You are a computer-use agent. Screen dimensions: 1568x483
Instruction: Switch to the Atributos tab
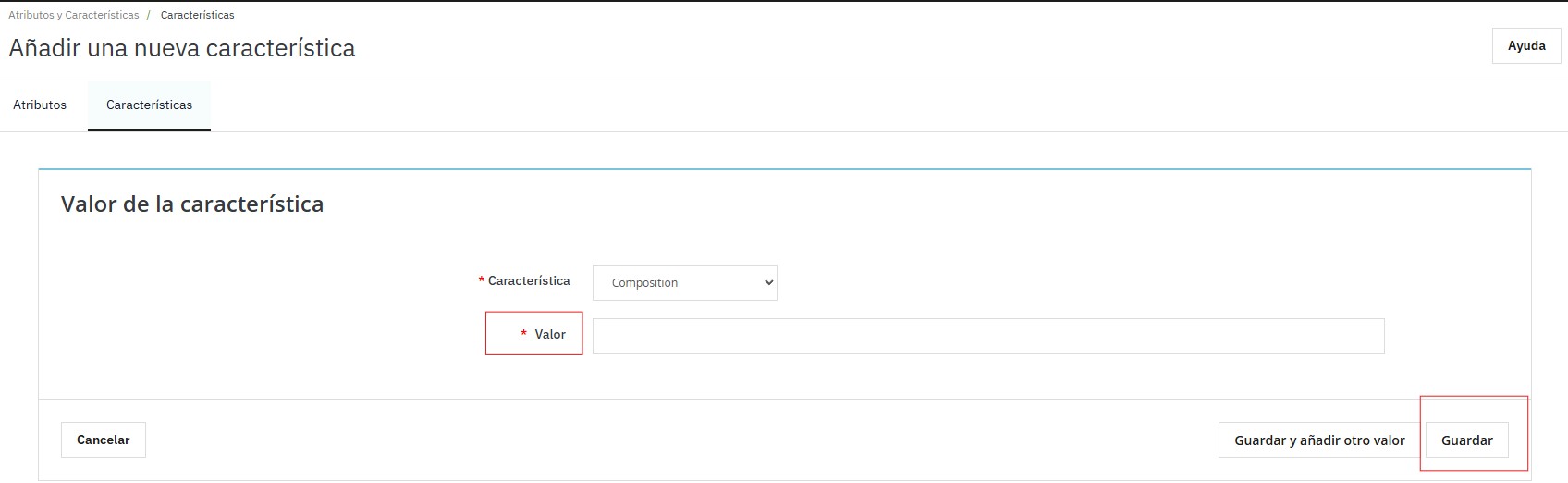pos(40,105)
